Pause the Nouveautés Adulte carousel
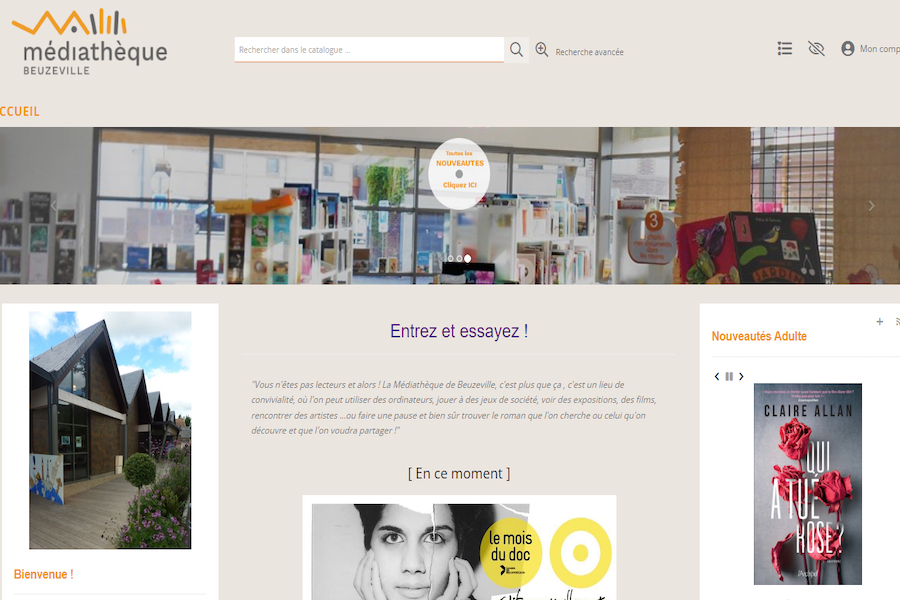900x600 pixels. (729, 377)
